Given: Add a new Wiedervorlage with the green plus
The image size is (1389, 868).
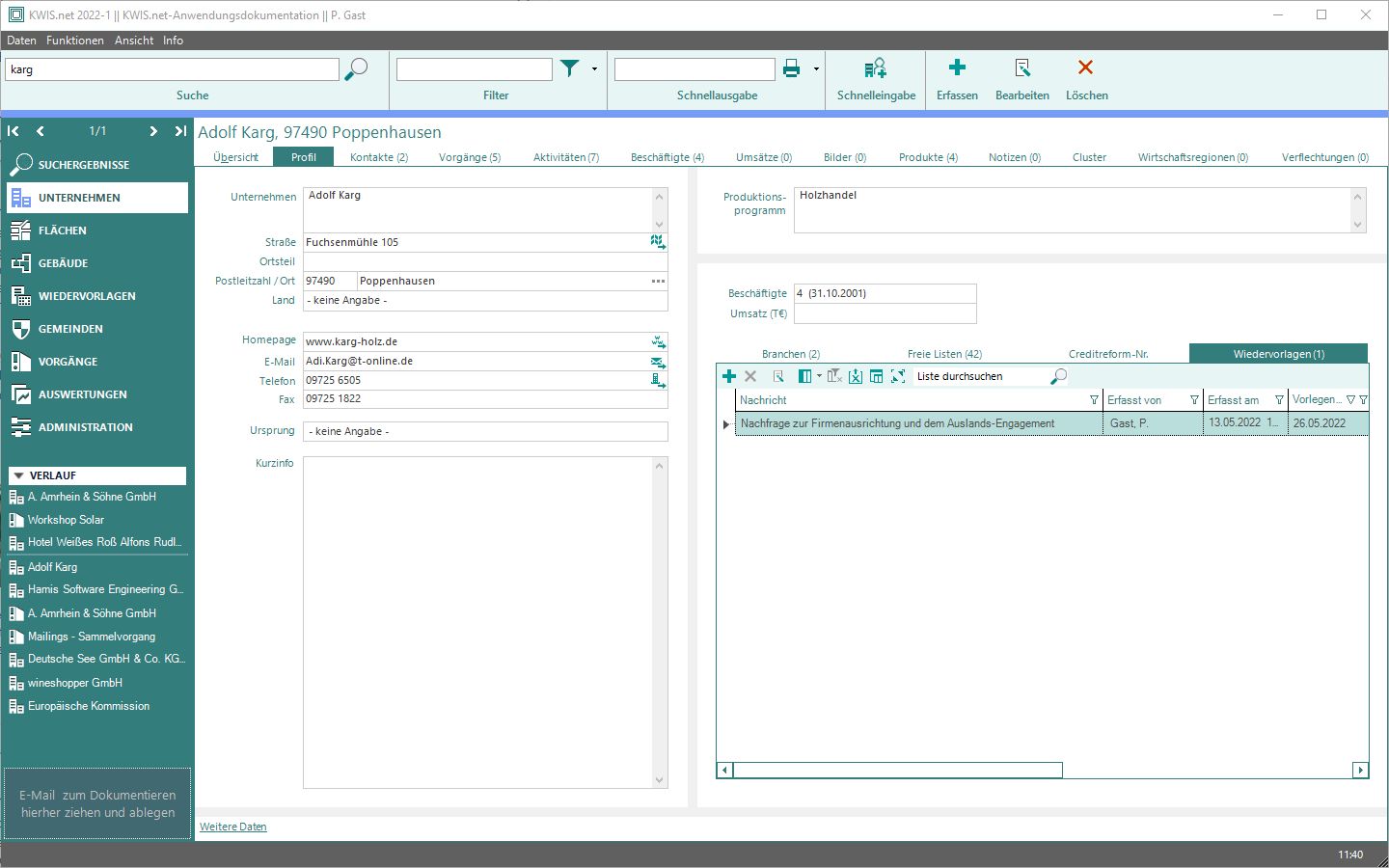Looking at the screenshot, I should click(x=729, y=376).
